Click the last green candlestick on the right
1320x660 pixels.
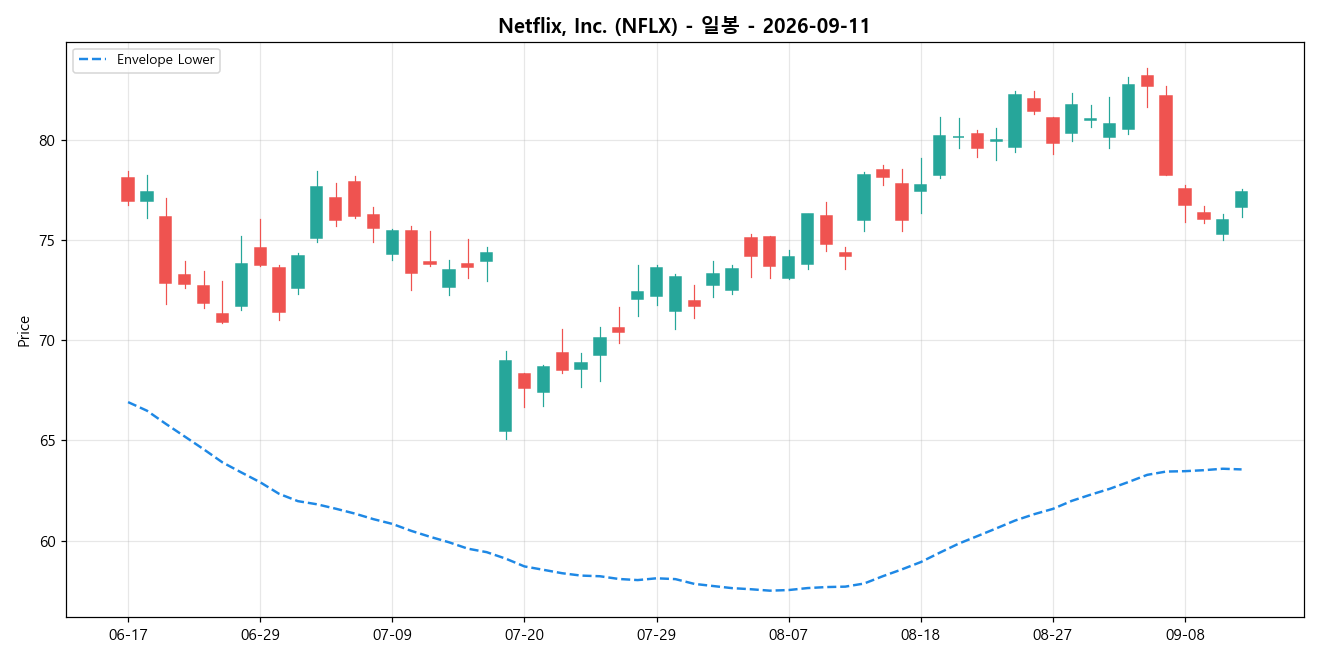(1241, 199)
